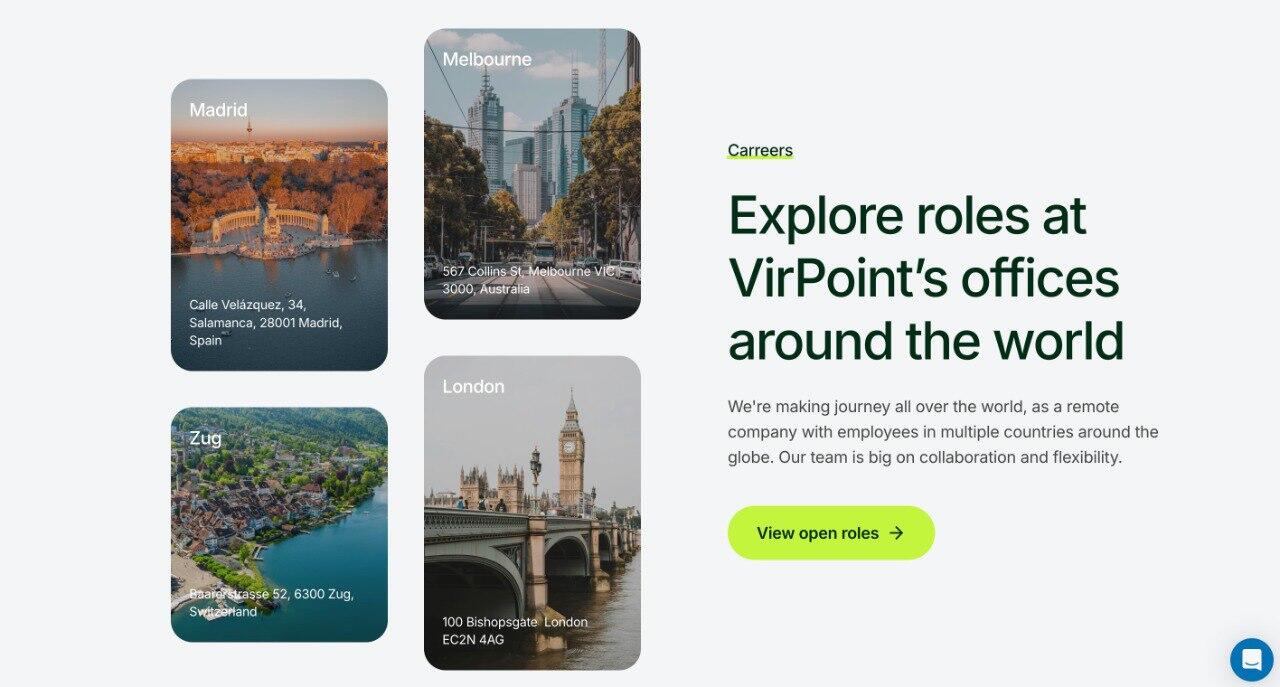Select the London office card
Screen dimensions: 1280x687
[x=532, y=513]
